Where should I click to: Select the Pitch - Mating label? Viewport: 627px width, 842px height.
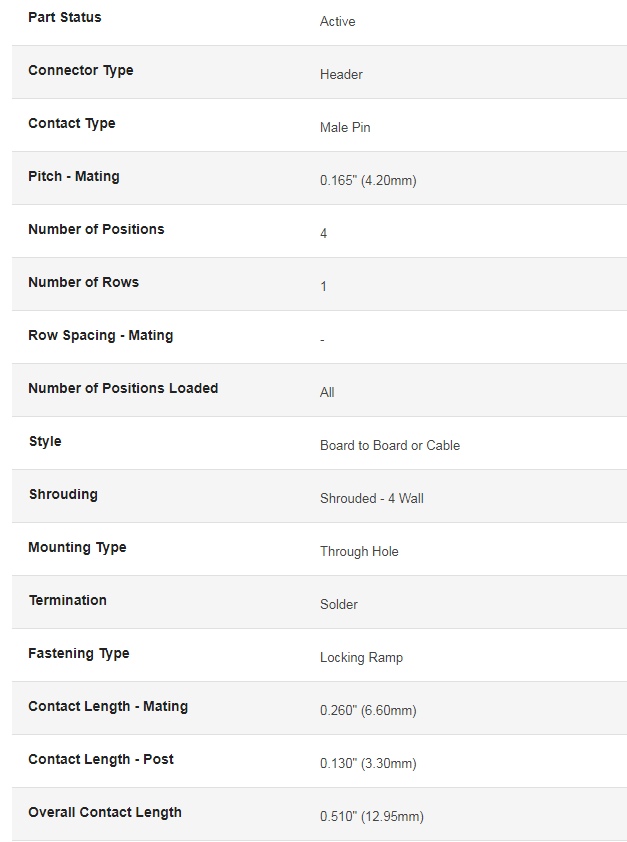click(x=74, y=176)
